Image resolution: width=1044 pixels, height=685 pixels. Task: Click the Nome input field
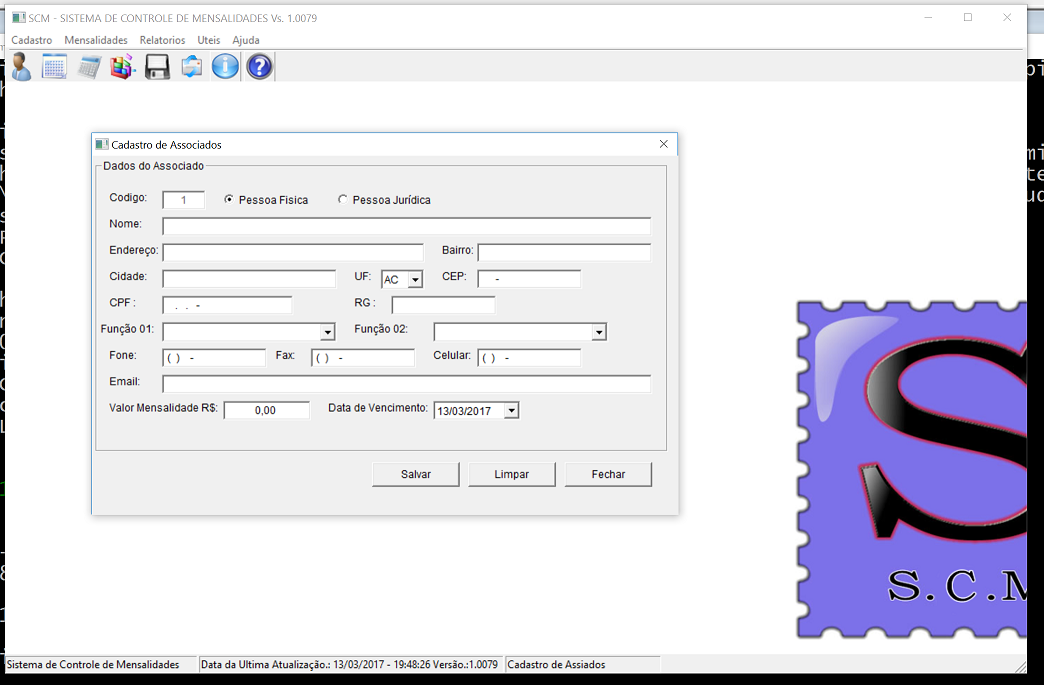pos(406,226)
